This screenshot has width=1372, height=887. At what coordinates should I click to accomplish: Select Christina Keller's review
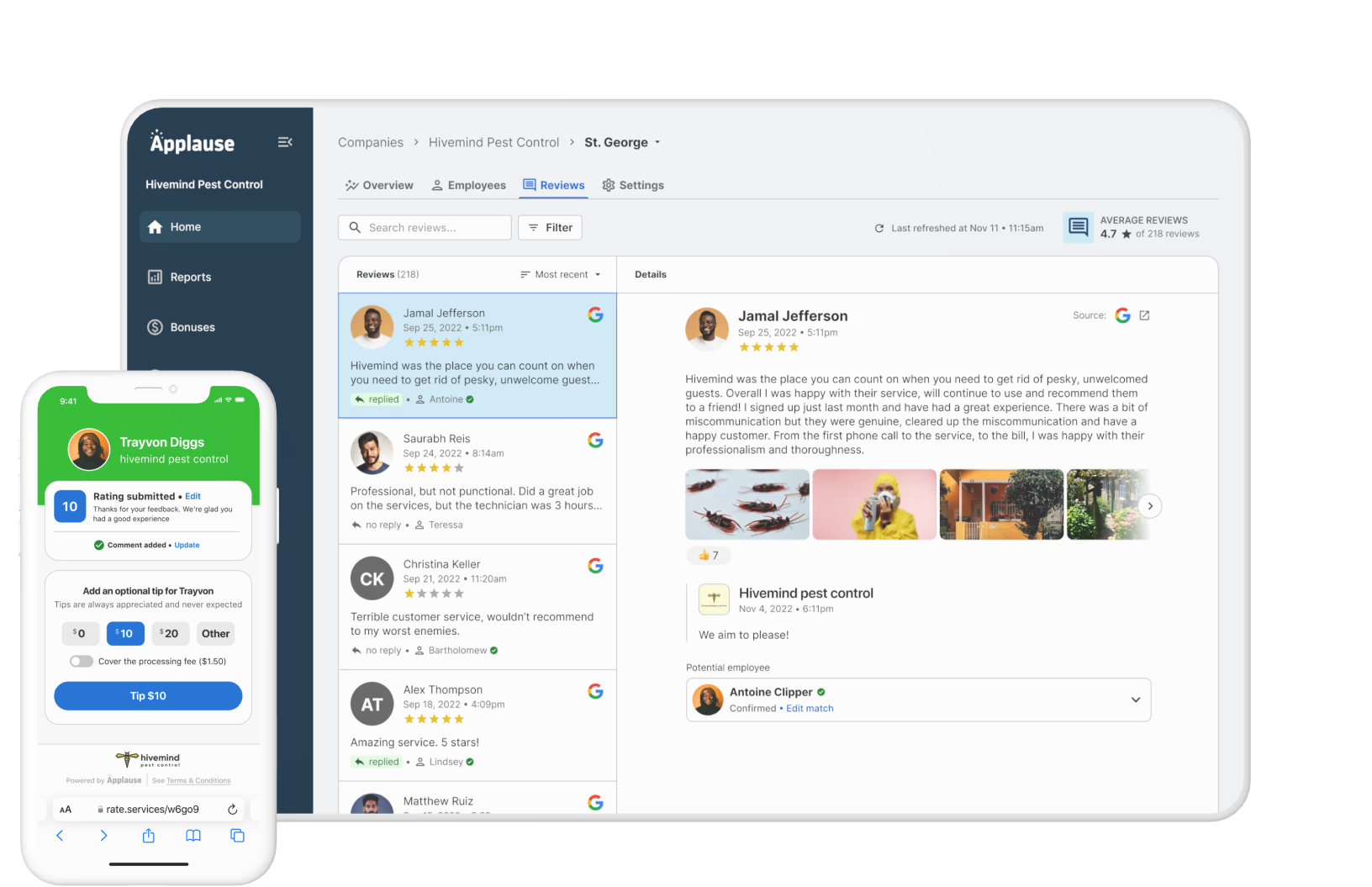pos(478,607)
